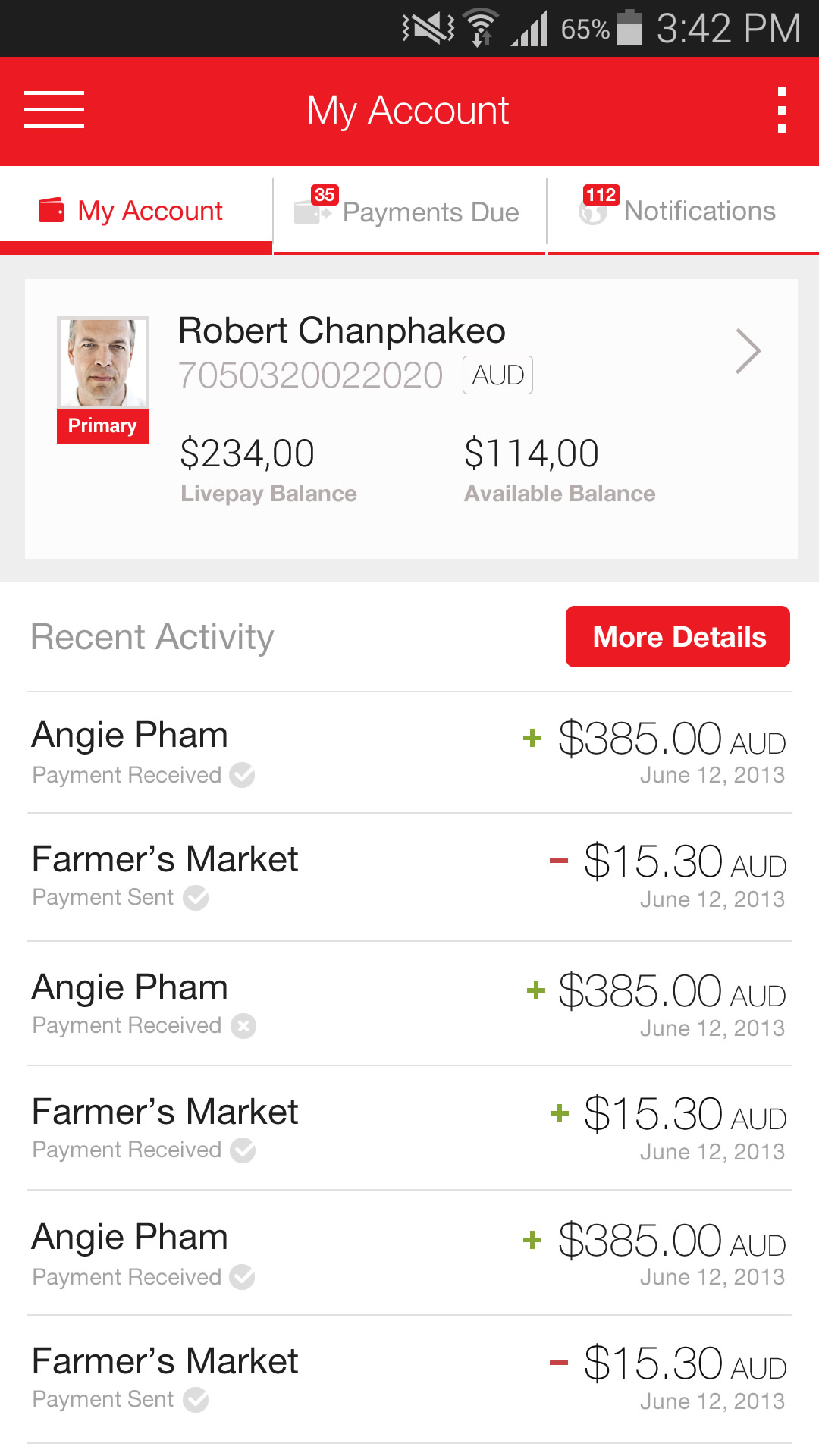Screen dimensions: 819x1456
Task: Tap Robert Chanphakeo's profile photo
Action: [x=103, y=362]
